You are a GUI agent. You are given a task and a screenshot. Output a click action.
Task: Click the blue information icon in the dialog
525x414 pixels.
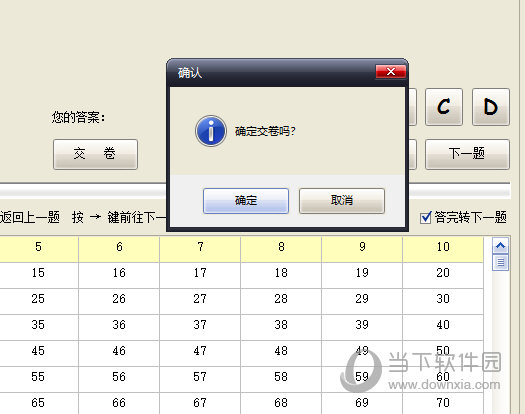coord(211,131)
